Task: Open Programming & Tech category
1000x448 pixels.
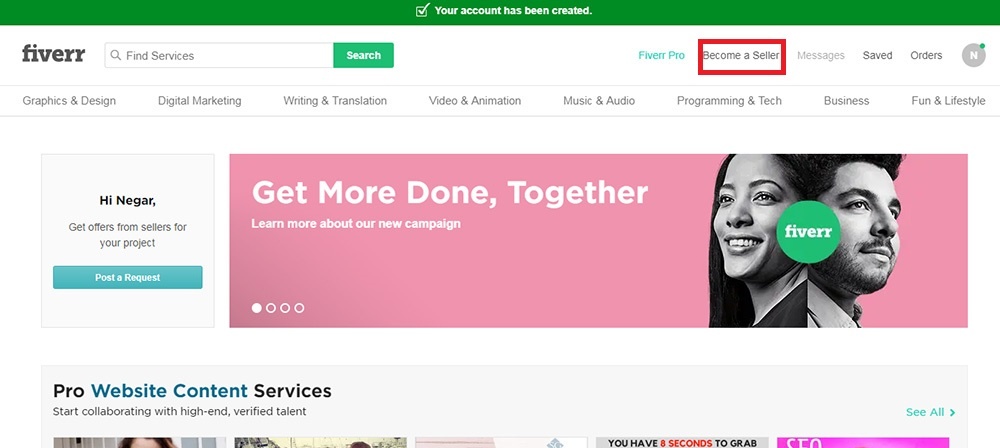Action: pyautogui.click(x=729, y=101)
